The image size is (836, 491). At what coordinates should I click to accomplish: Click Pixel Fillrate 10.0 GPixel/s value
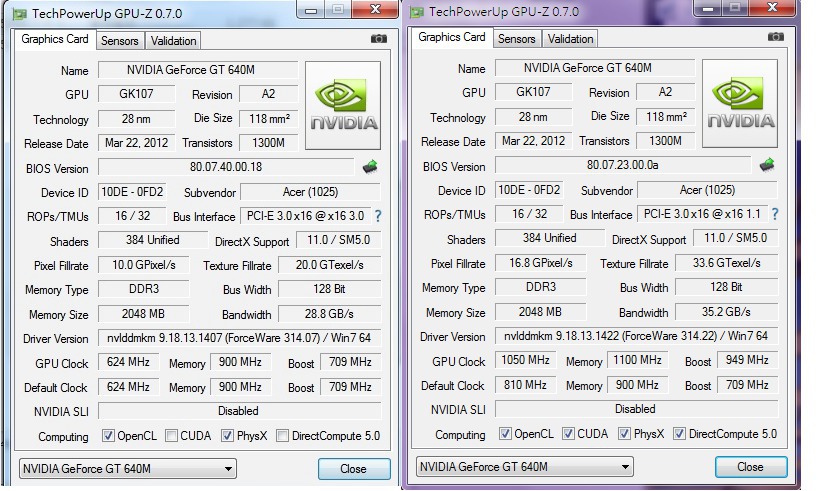pyautogui.click(x=143, y=265)
